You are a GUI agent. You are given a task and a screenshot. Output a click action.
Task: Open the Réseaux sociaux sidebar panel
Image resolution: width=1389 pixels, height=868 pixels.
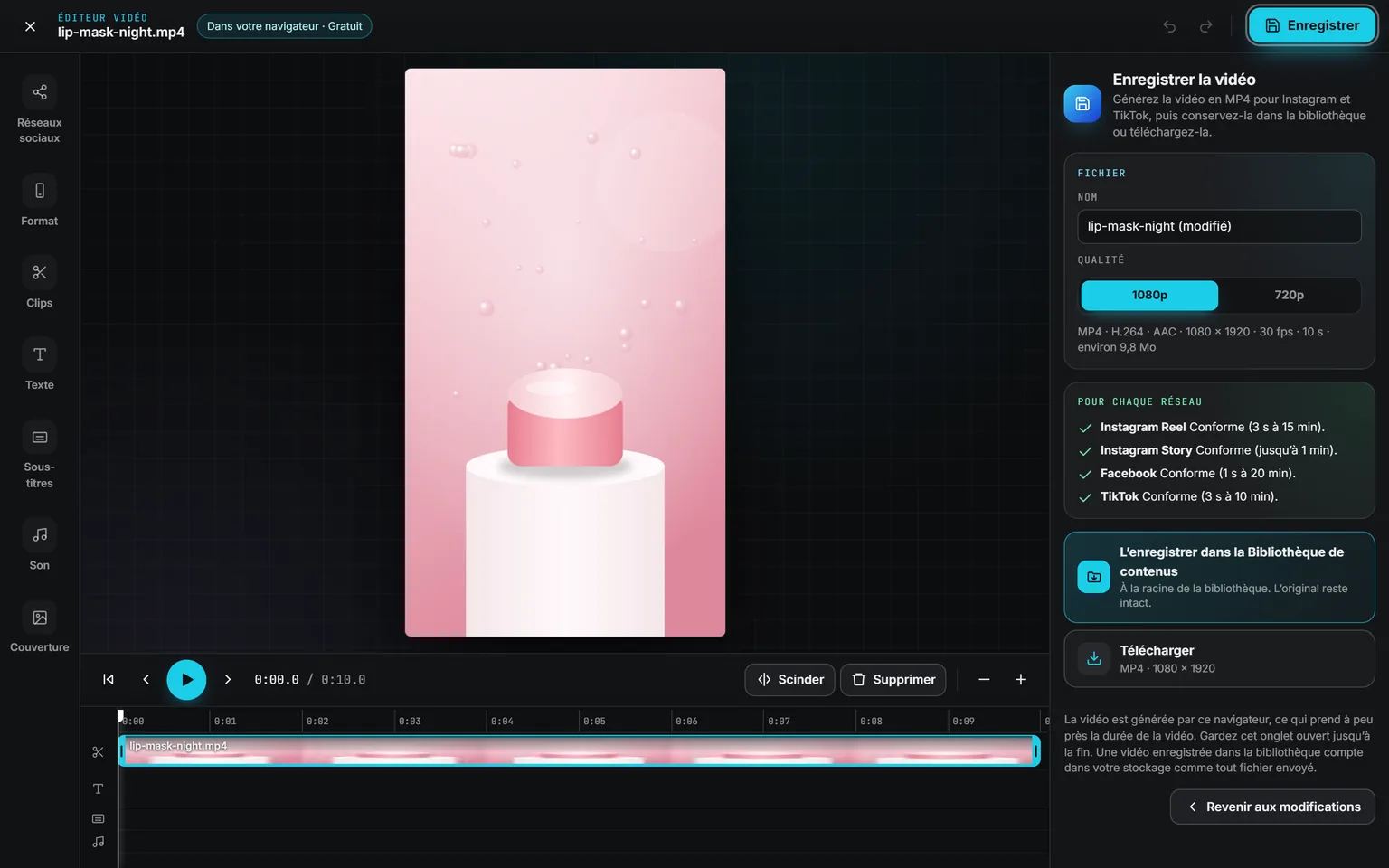coord(40,109)
